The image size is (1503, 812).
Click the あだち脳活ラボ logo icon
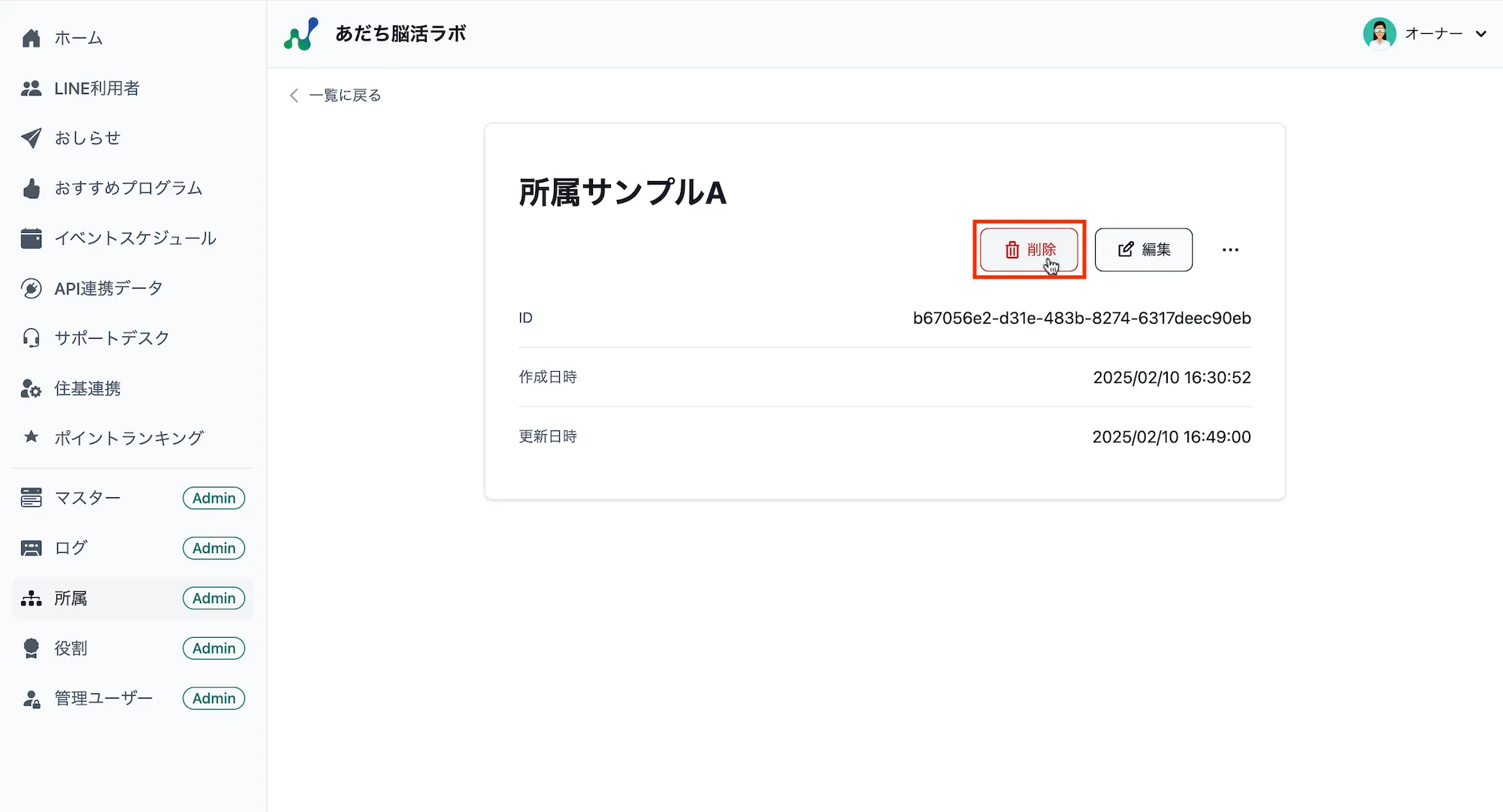(x=301, y=34)
